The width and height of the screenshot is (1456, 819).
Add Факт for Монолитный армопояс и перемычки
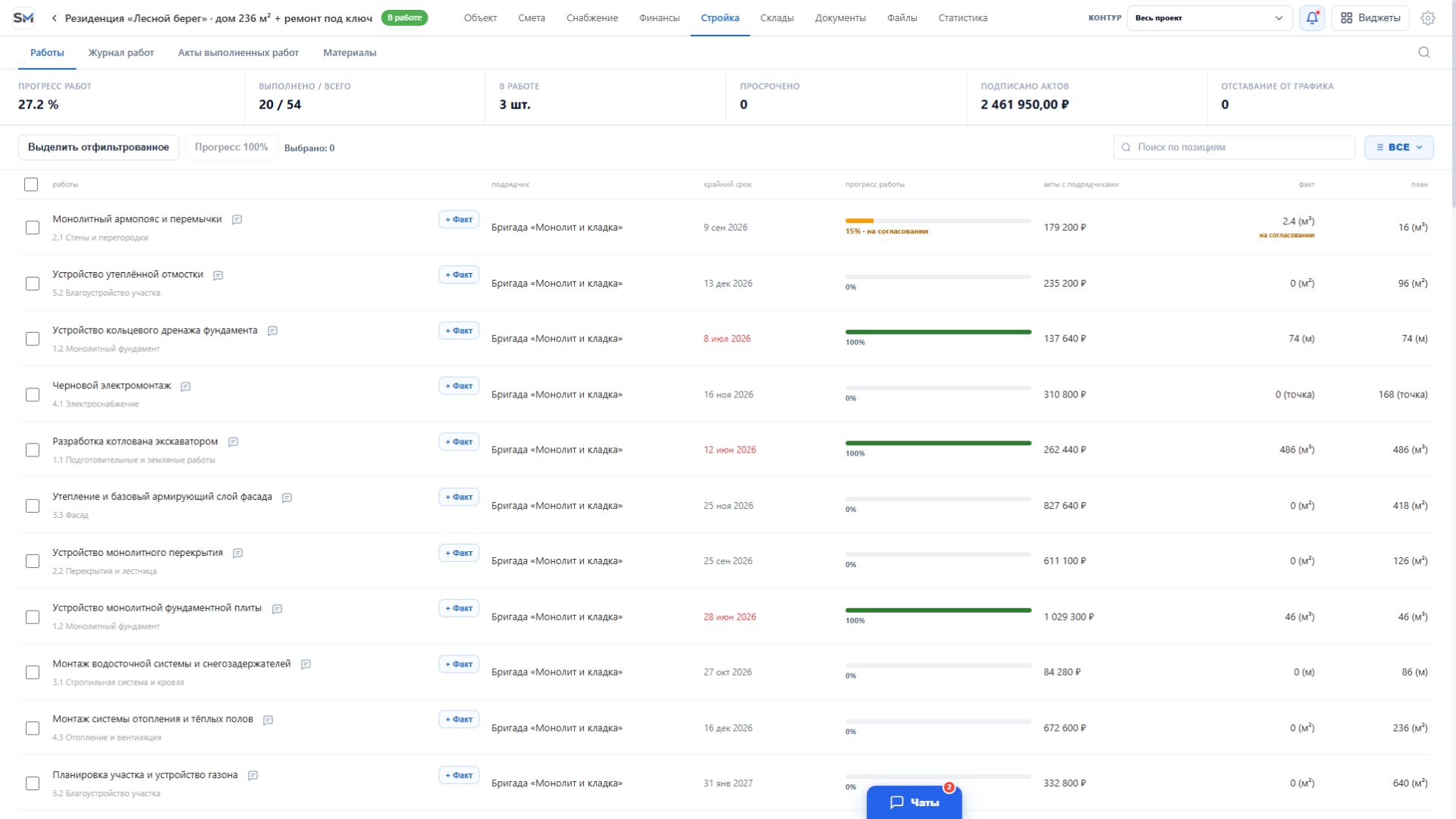pos(459,219)
